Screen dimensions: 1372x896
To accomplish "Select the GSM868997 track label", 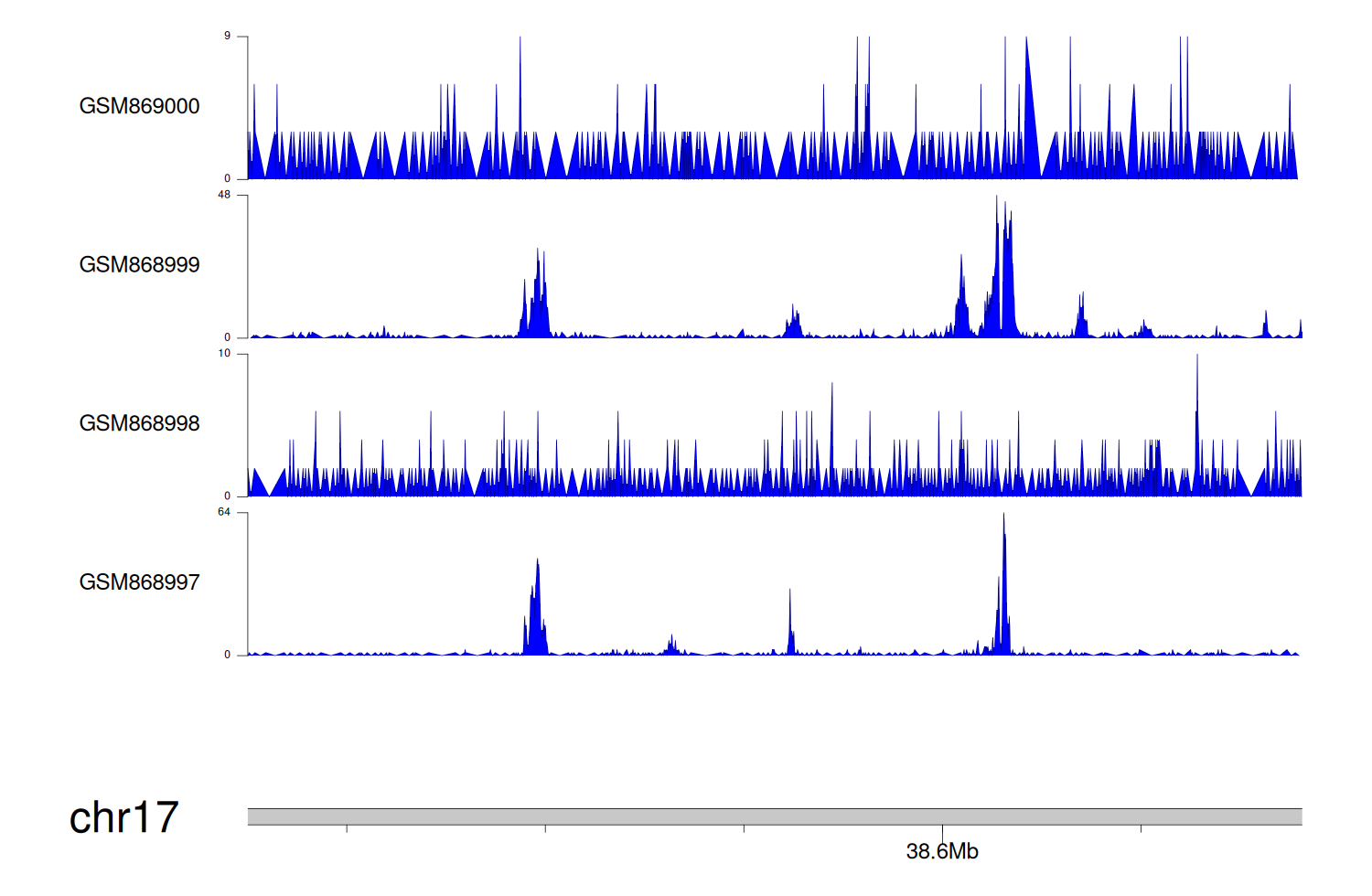I will coord(139,582).
